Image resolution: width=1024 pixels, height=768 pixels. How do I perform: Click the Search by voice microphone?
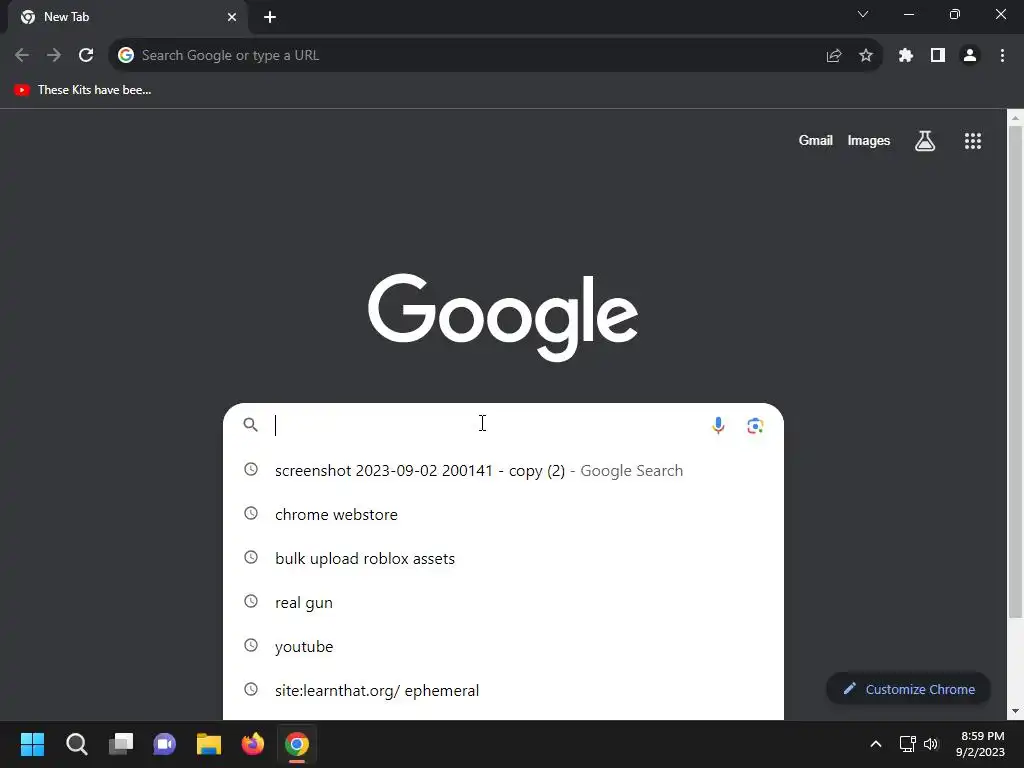pos(718,425)
